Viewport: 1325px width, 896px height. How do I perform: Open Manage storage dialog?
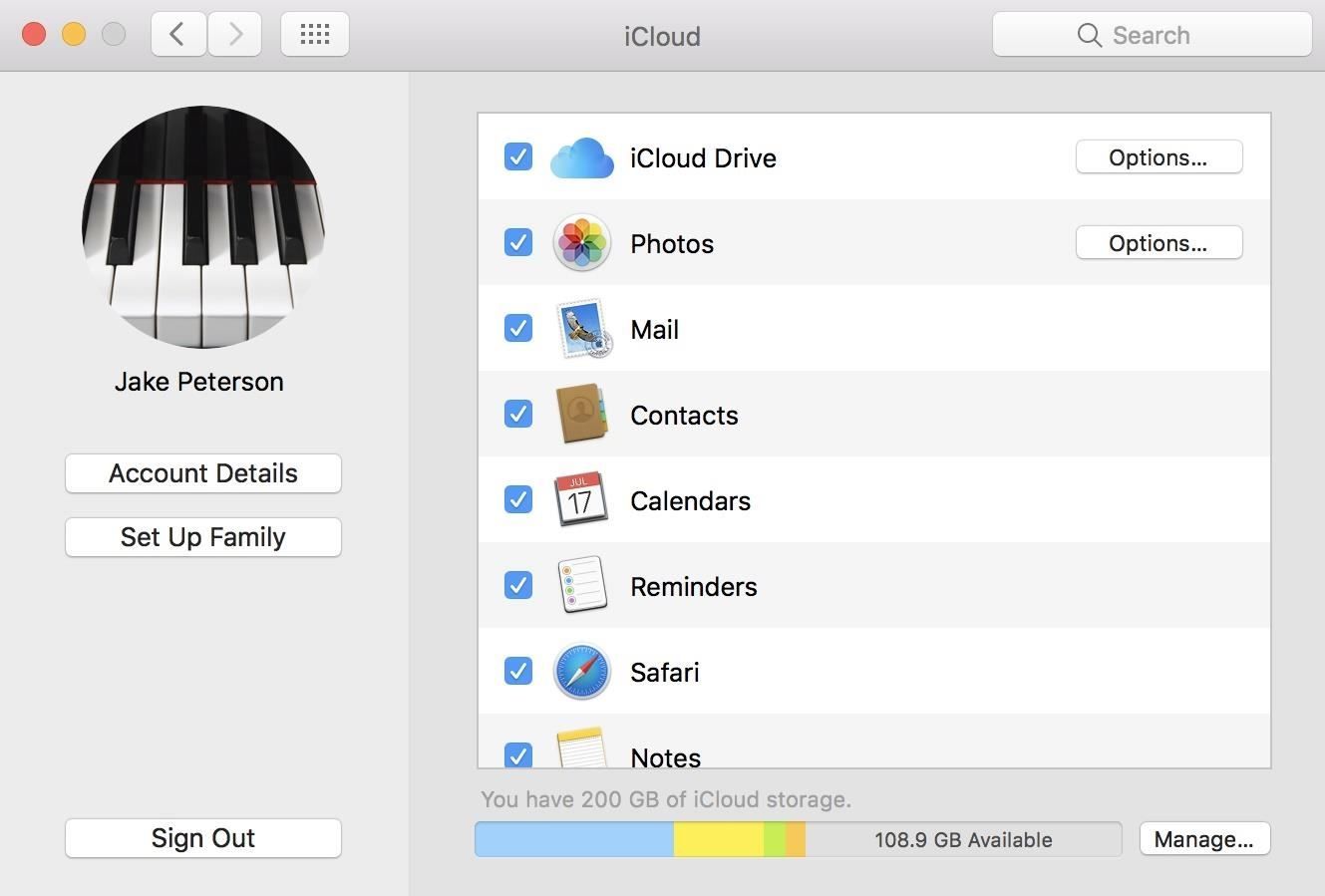(x=1203, y=839)
